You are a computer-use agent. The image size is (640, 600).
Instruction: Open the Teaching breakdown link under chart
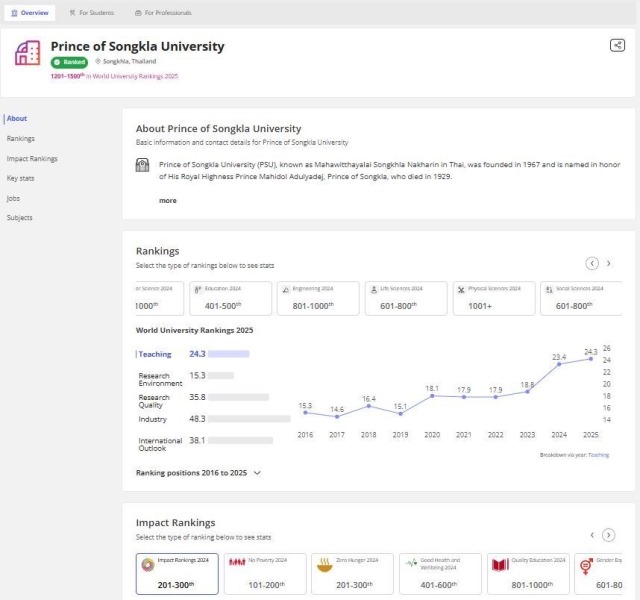(598, 455)
